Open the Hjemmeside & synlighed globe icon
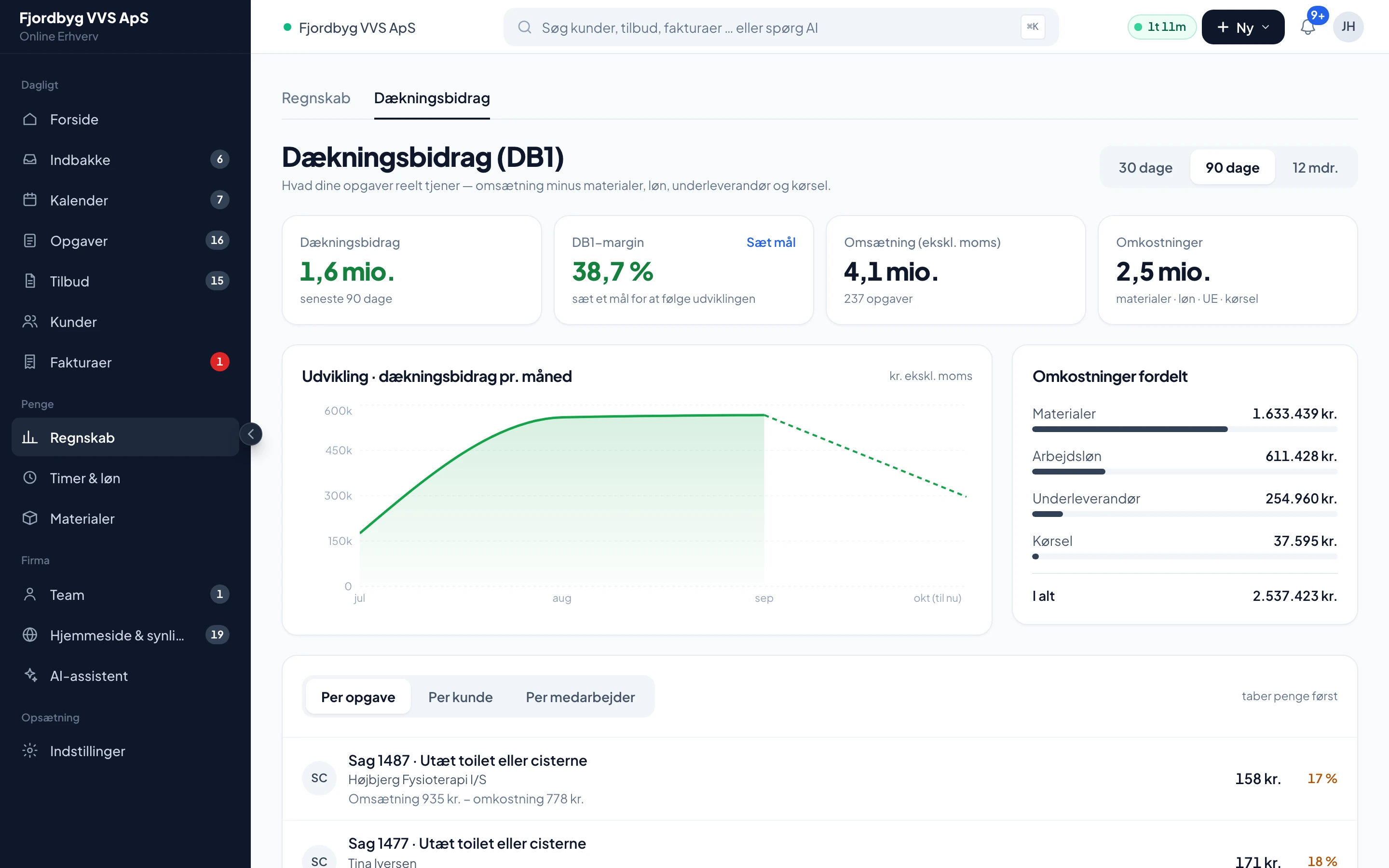This screenshot has height=868, width=1389. pyautogui.click(x=30, y=635)
